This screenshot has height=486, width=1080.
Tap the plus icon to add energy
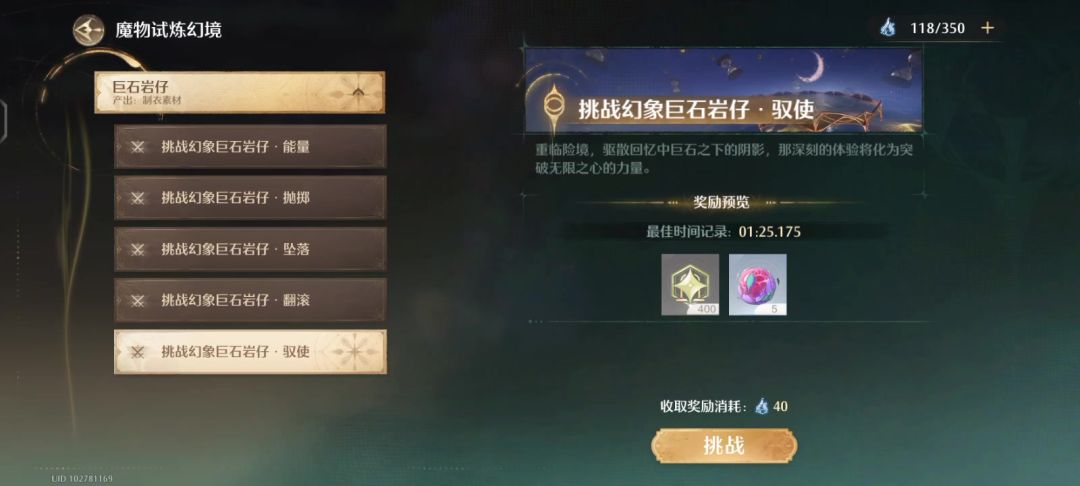pyautogui.click(x=987, y=28)
